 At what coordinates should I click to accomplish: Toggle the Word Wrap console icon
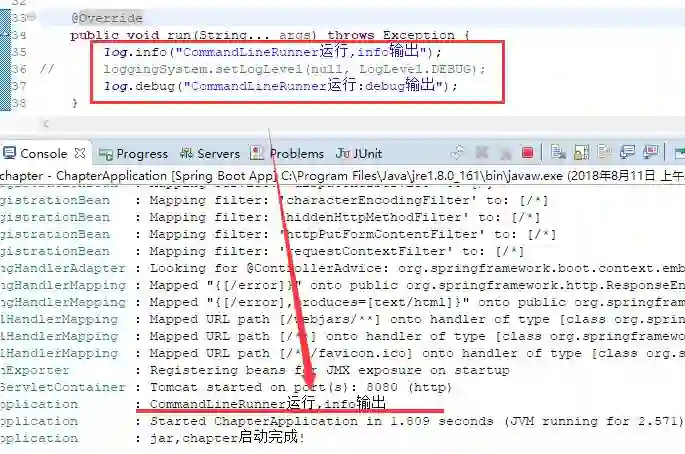(604, 152)
